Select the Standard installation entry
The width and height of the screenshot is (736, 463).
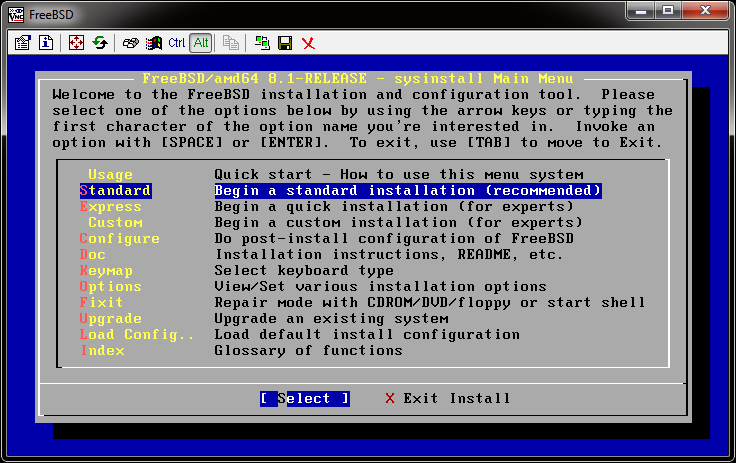point(115,191)
